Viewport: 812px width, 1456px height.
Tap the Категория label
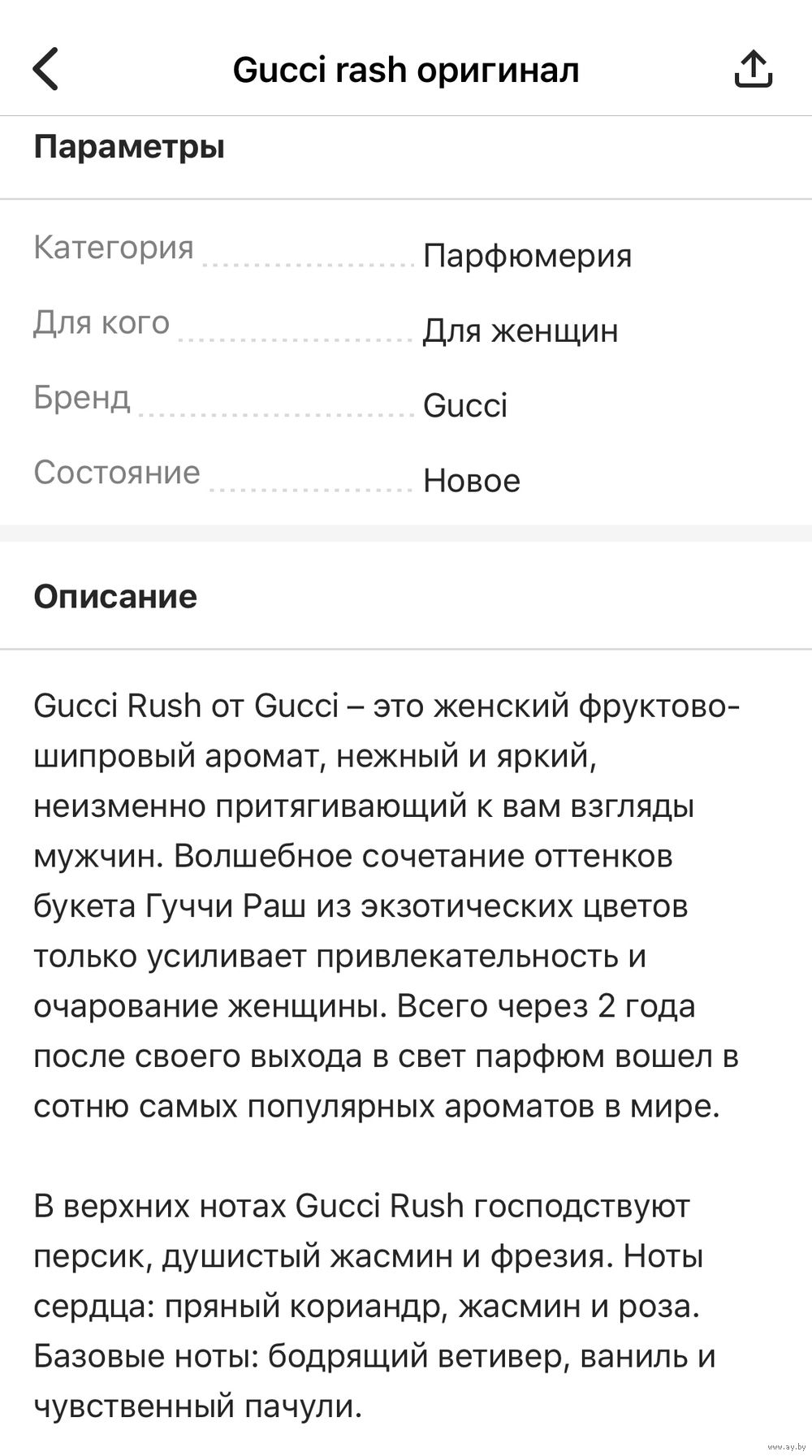(x=114, y=248)
